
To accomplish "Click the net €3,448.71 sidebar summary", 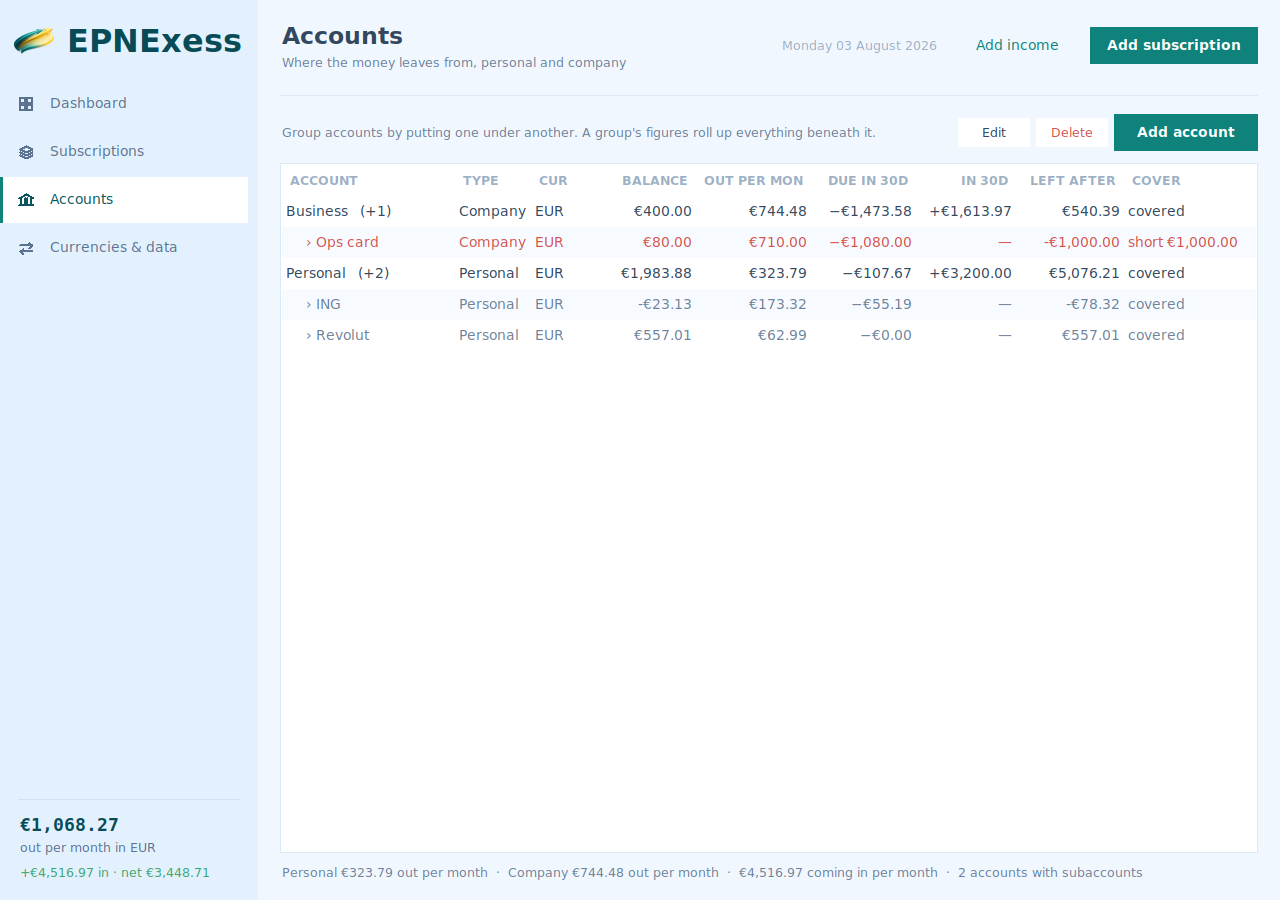I will (165, 872).
